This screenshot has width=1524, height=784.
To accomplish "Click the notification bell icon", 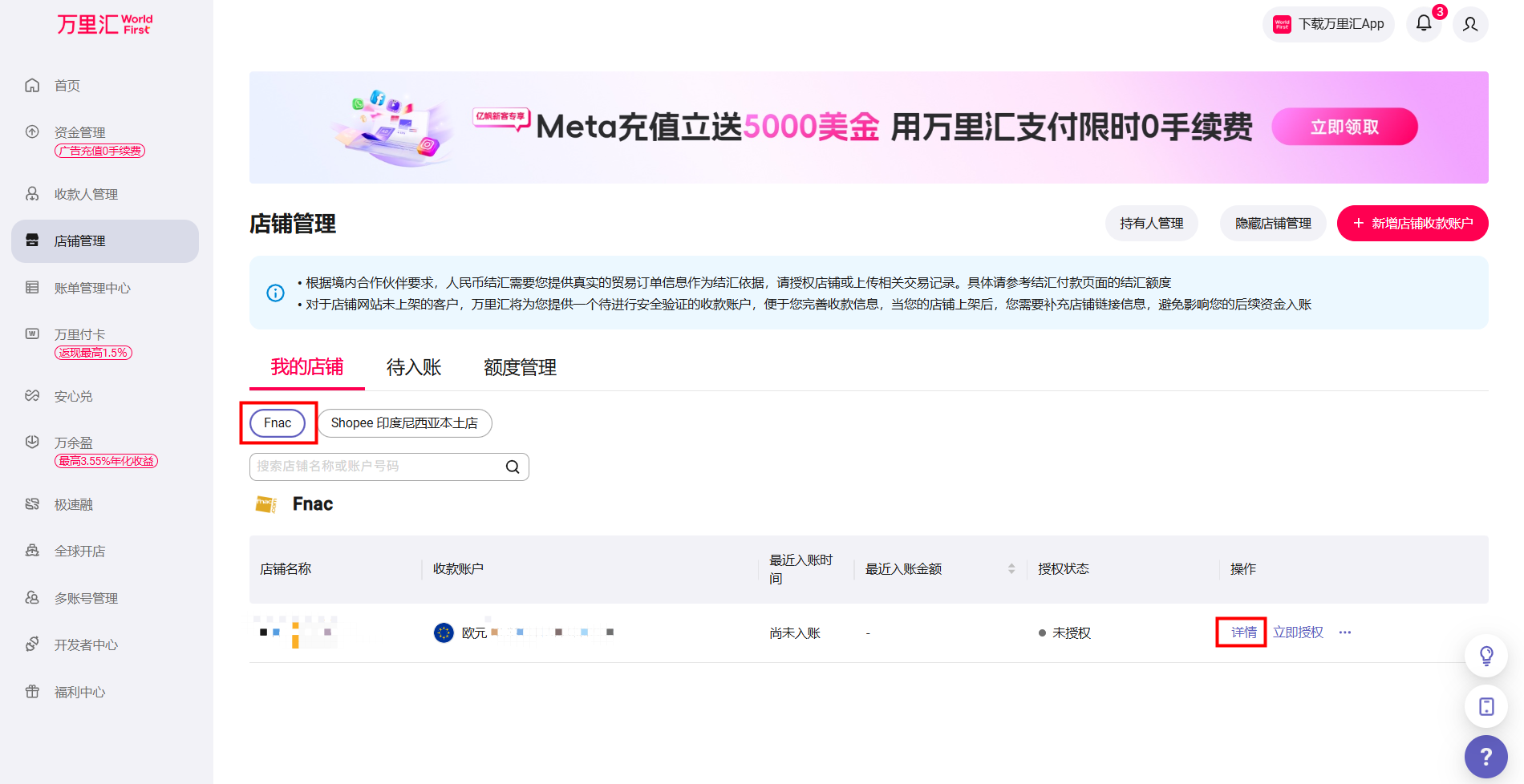I will tap(1424, 23).
